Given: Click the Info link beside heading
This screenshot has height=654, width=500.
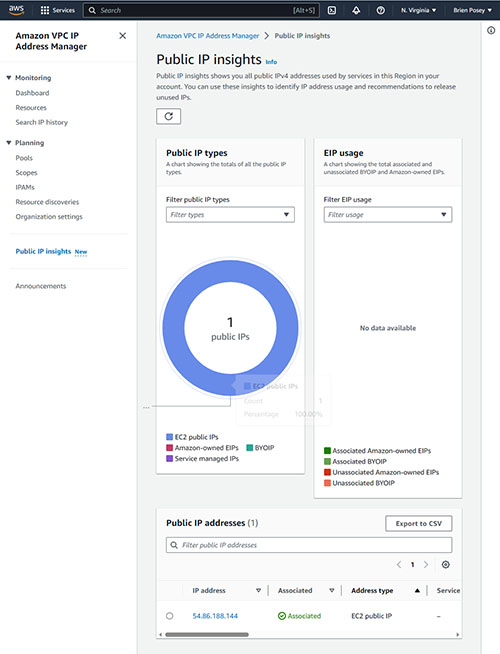Looking at the screenshot, I should [x=271, y=62].
